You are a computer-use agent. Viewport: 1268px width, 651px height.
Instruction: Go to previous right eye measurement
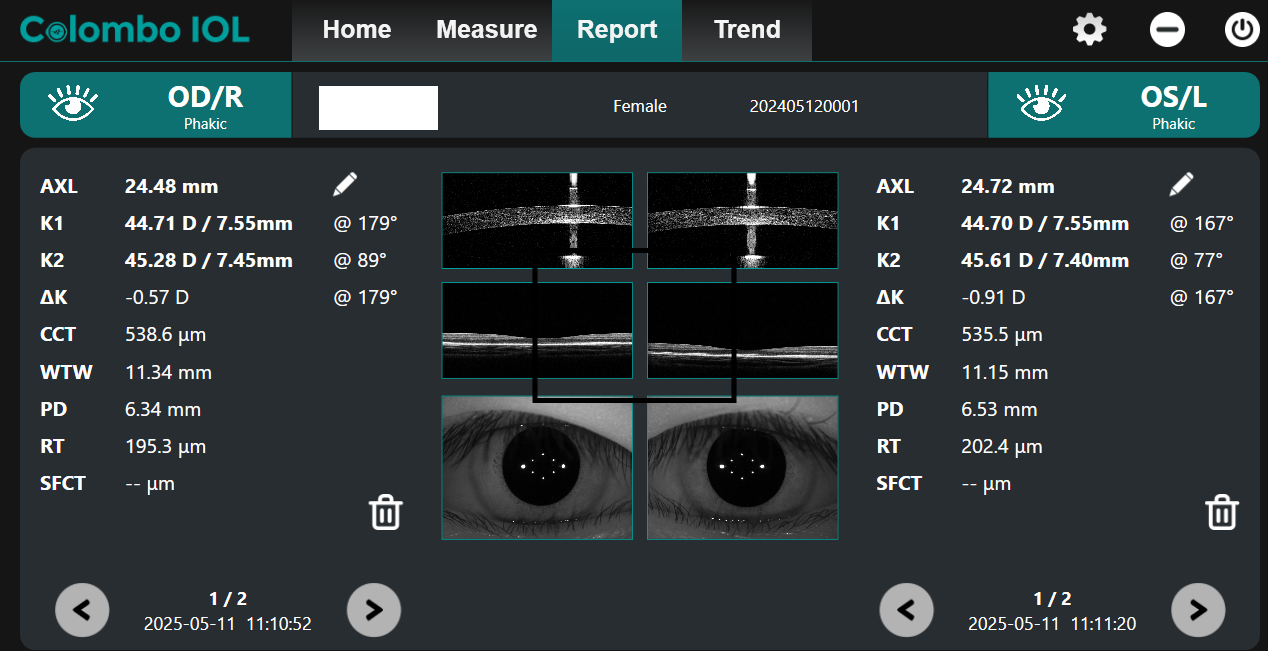(82, 609)
